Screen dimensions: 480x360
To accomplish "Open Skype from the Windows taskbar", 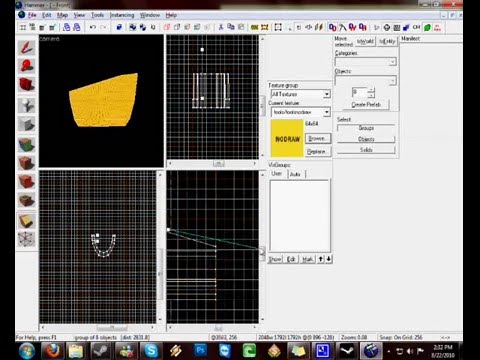I will [151, 351].
